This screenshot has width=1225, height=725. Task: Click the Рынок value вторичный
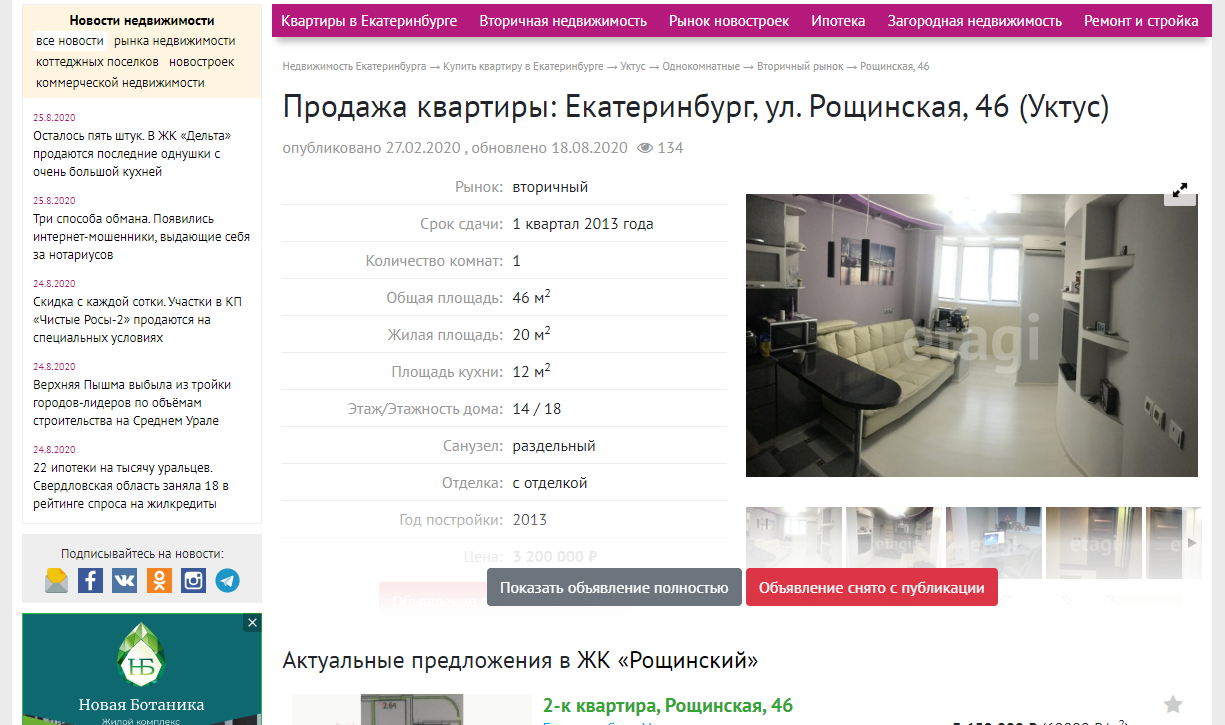pyautogui.click(x=550, y=187)
